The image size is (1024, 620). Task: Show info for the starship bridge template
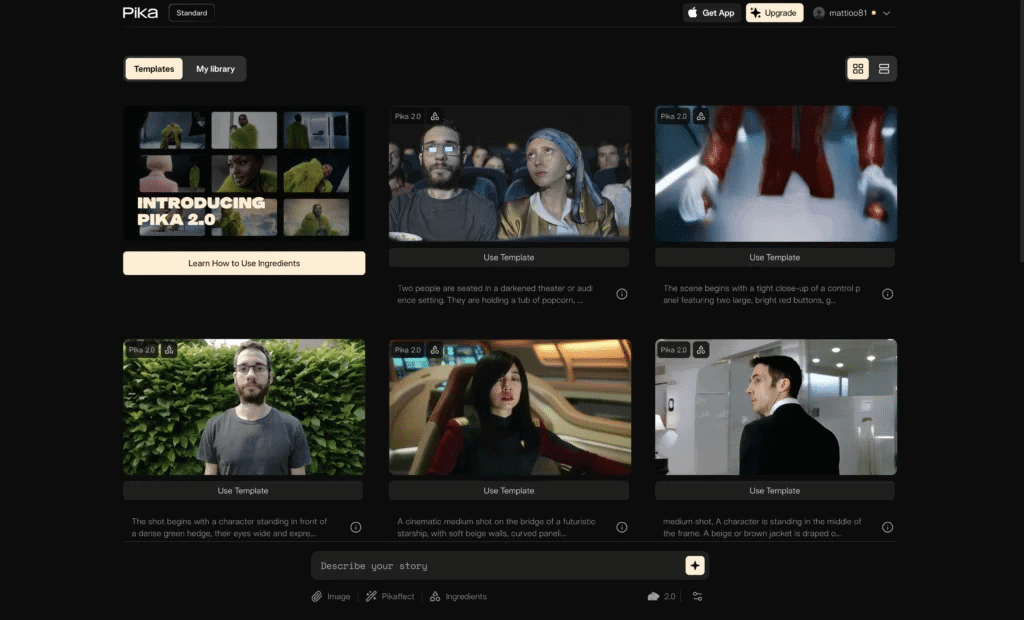[621, 527]
